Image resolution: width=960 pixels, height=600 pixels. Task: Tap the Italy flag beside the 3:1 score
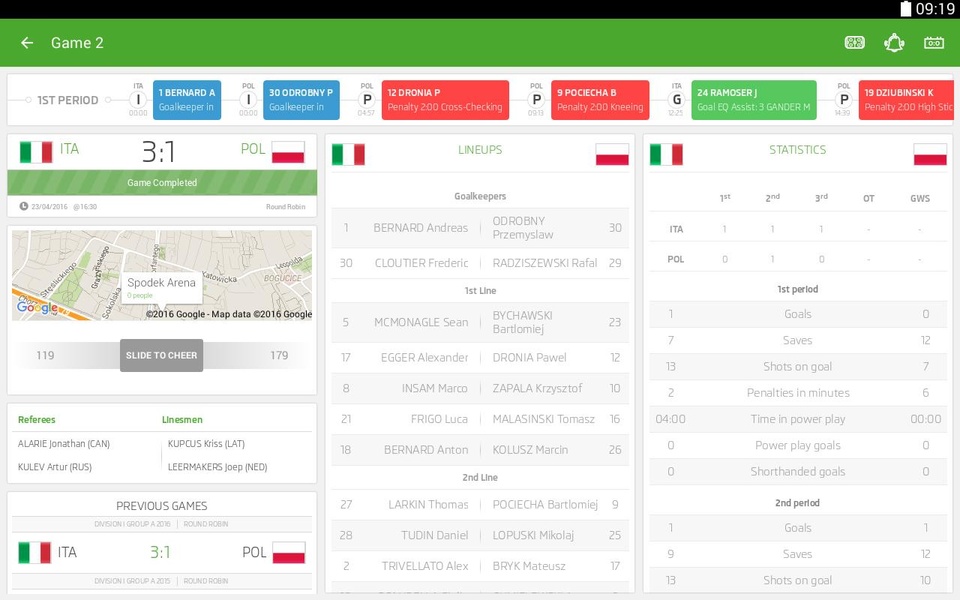click(x=36, y=152)
